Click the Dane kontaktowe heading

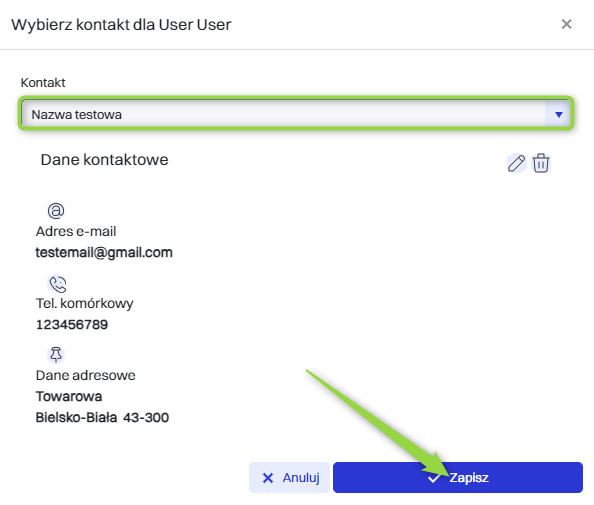pyautogui.click(x=105, y=160)
